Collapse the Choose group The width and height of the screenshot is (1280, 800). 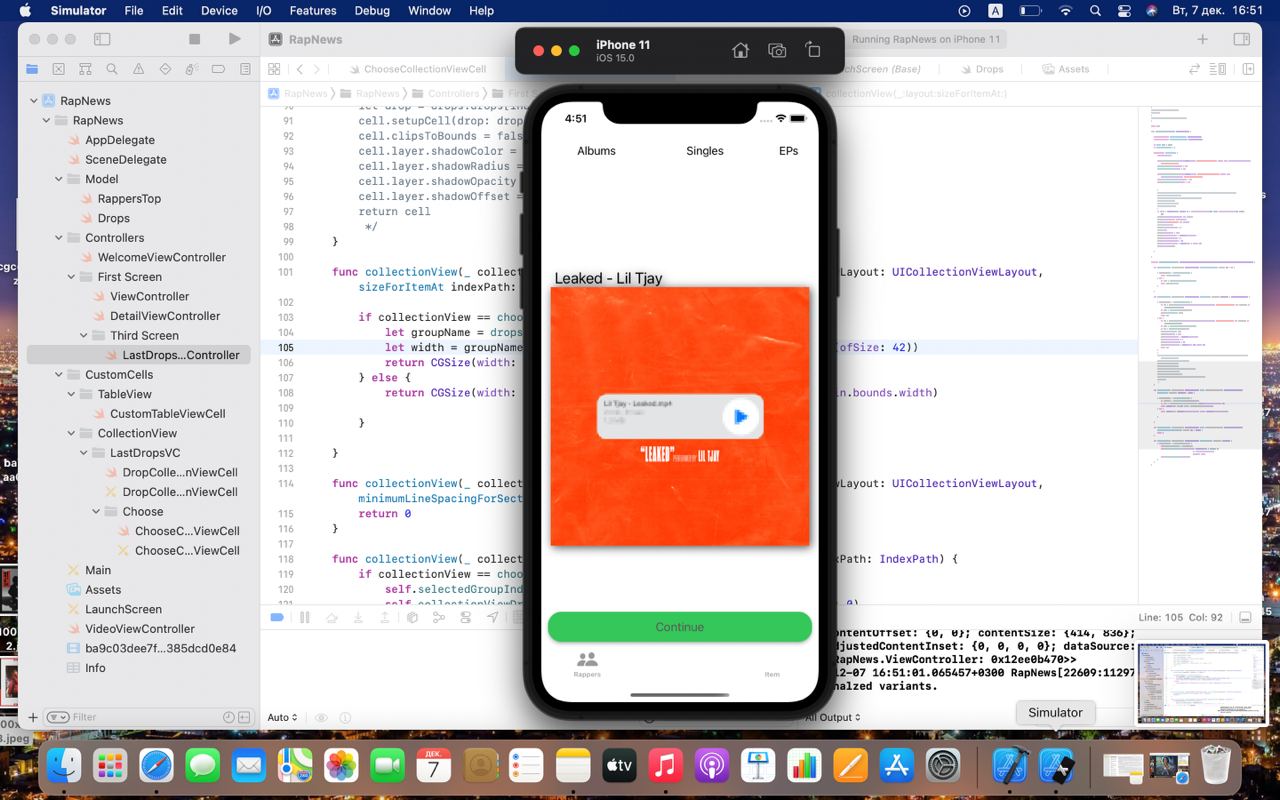coord(97,511)
